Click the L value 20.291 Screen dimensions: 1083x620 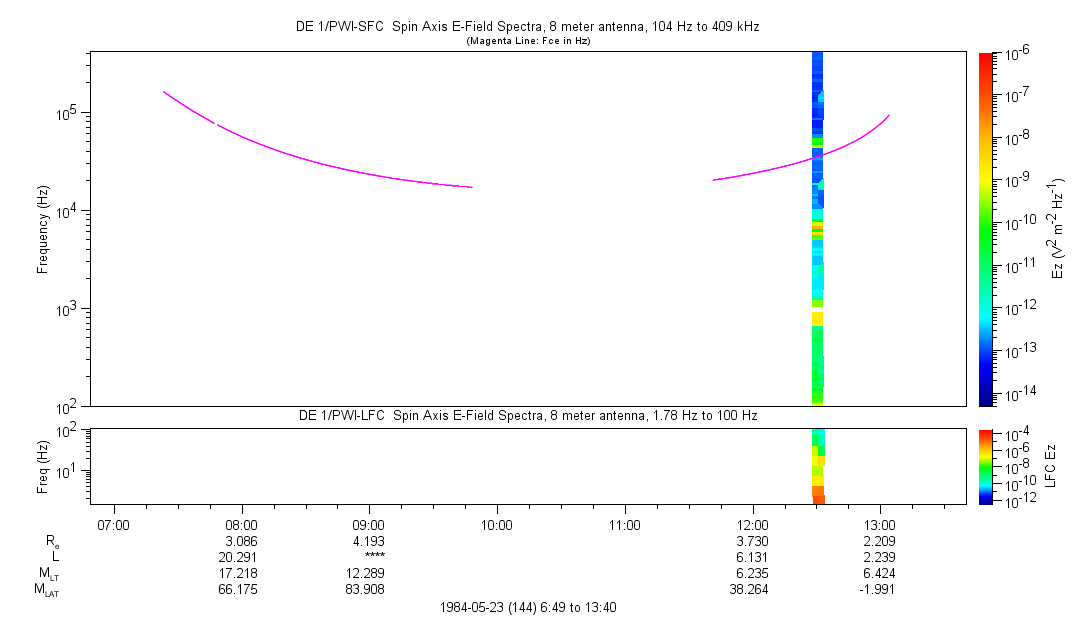241,557
